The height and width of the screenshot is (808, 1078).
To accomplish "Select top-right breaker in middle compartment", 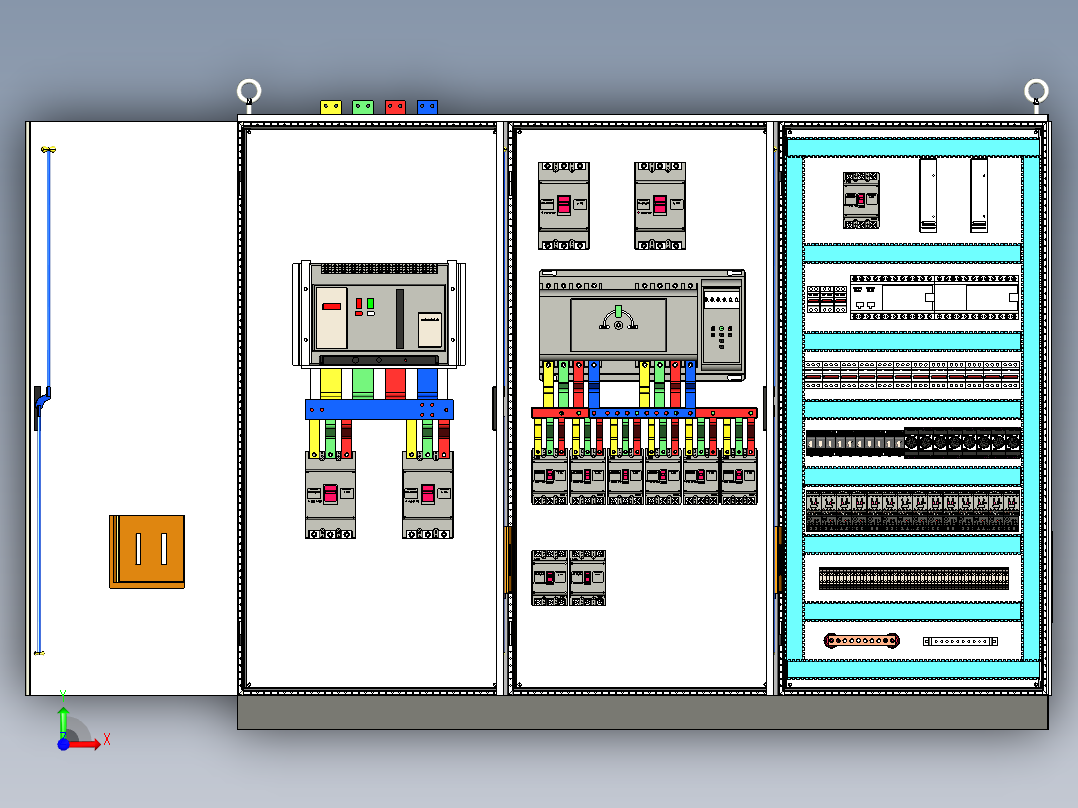I will pos(660,206).
